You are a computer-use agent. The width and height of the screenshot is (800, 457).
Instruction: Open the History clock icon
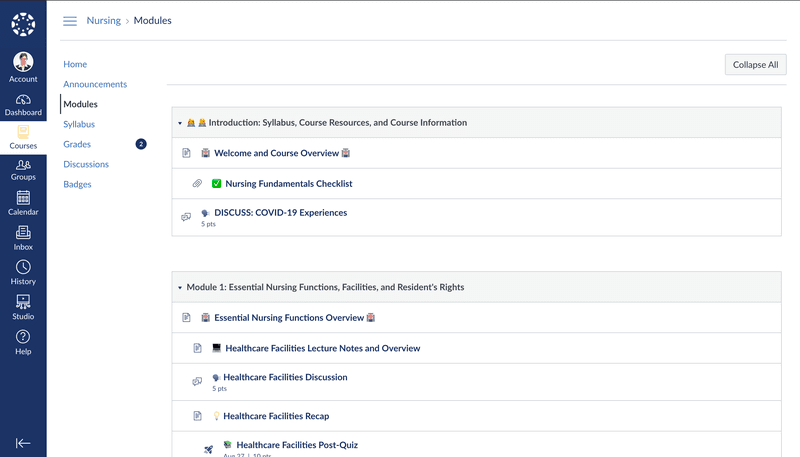pyautogui.click(x=23, y=267)
